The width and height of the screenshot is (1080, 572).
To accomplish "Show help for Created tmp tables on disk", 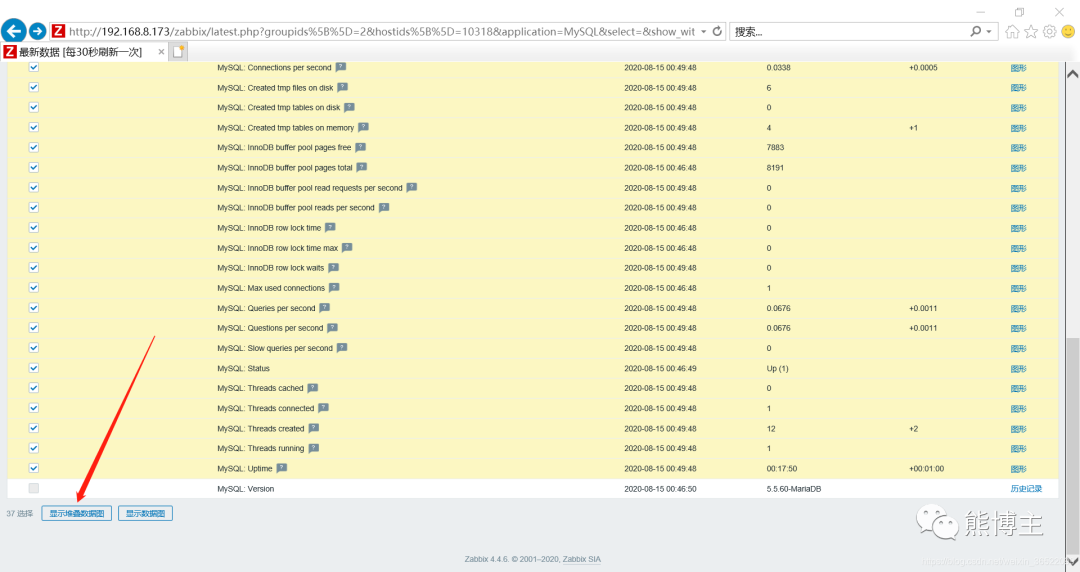I will point(349,108).
